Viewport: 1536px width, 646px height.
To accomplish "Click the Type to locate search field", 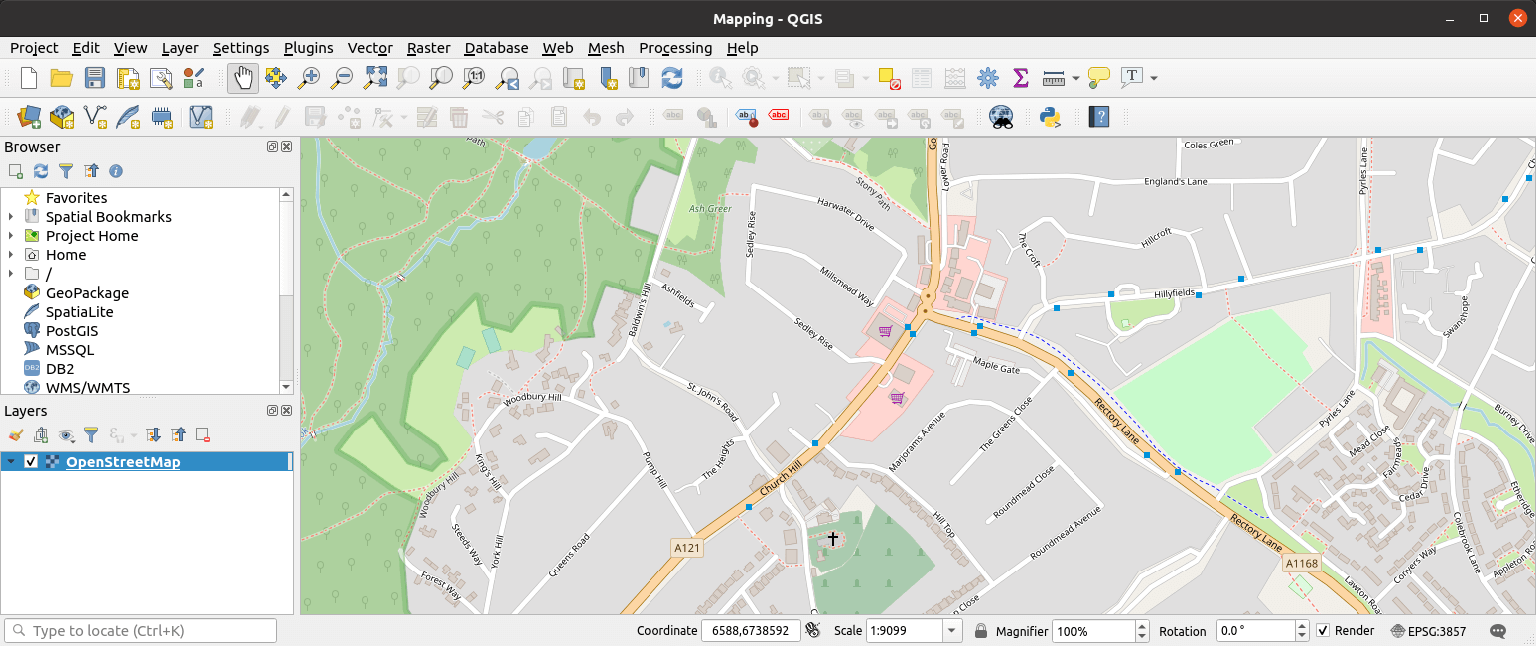I will pos(140,631).
